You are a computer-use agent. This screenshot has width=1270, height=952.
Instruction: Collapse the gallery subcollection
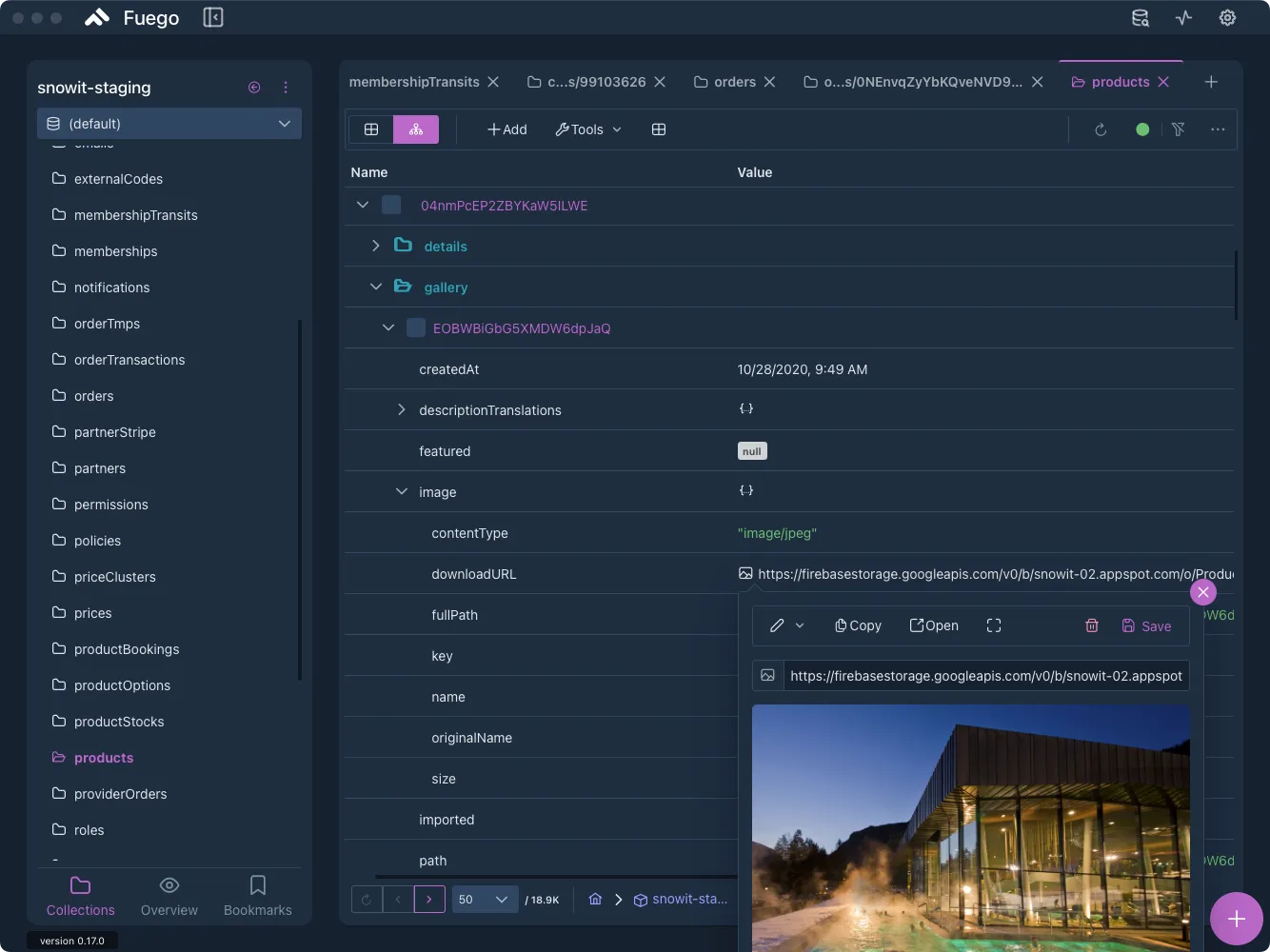click(376, 287)
